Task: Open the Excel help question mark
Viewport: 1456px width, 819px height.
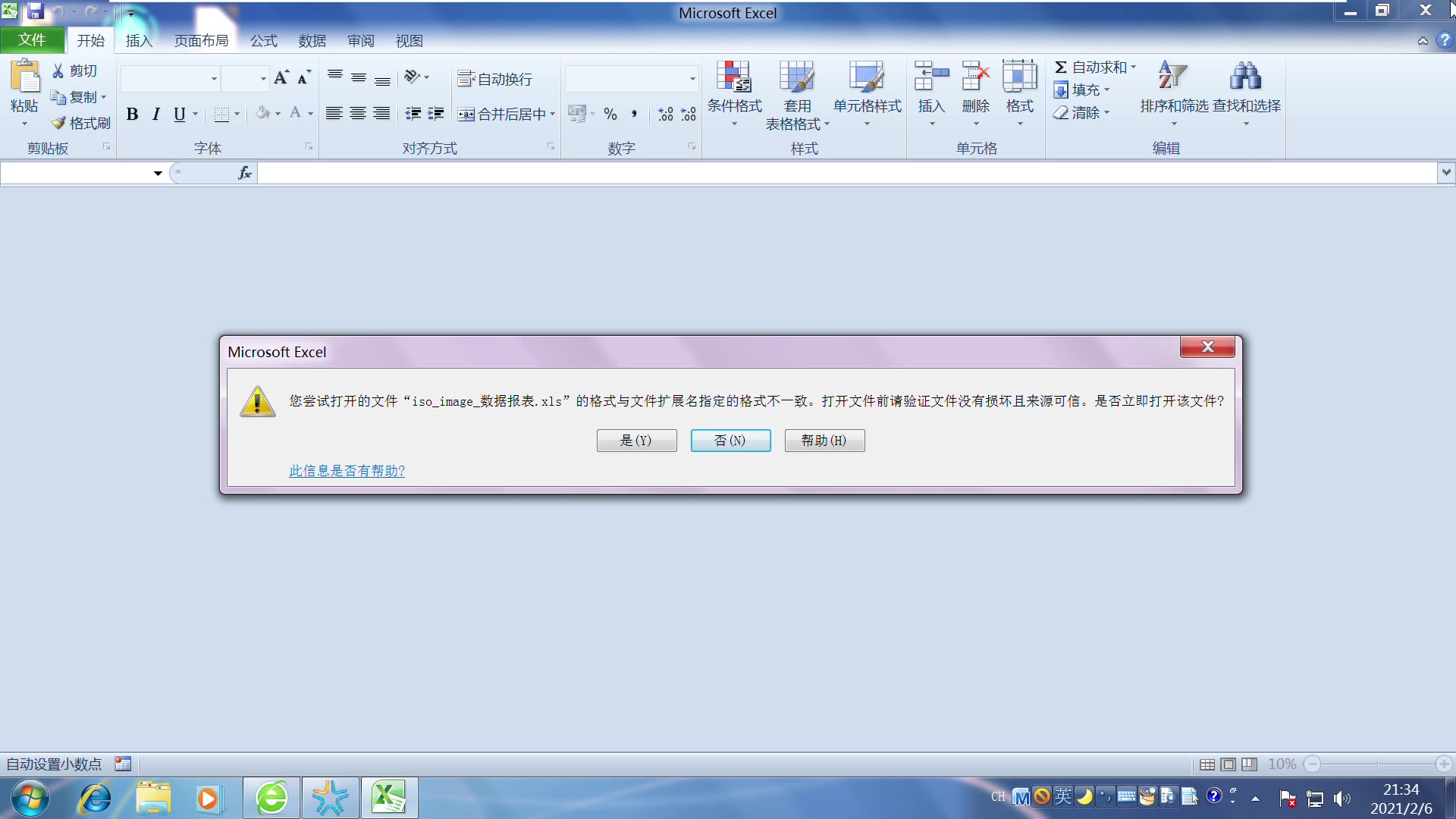Action: tap(1444, 40)
